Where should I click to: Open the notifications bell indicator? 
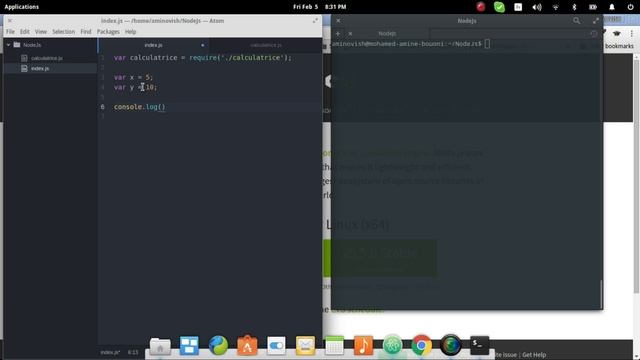point(612,7)
